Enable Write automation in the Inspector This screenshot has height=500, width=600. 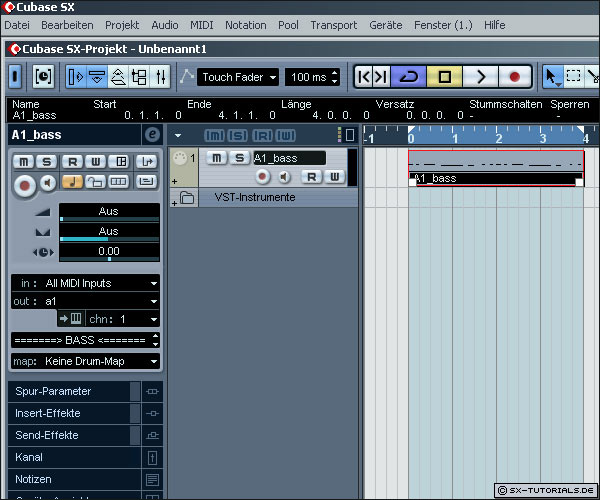click(x=96, y=162)
